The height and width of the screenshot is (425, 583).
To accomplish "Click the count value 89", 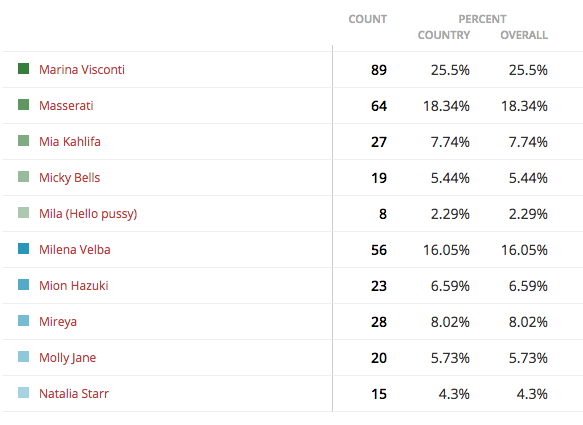I will 379,70.
